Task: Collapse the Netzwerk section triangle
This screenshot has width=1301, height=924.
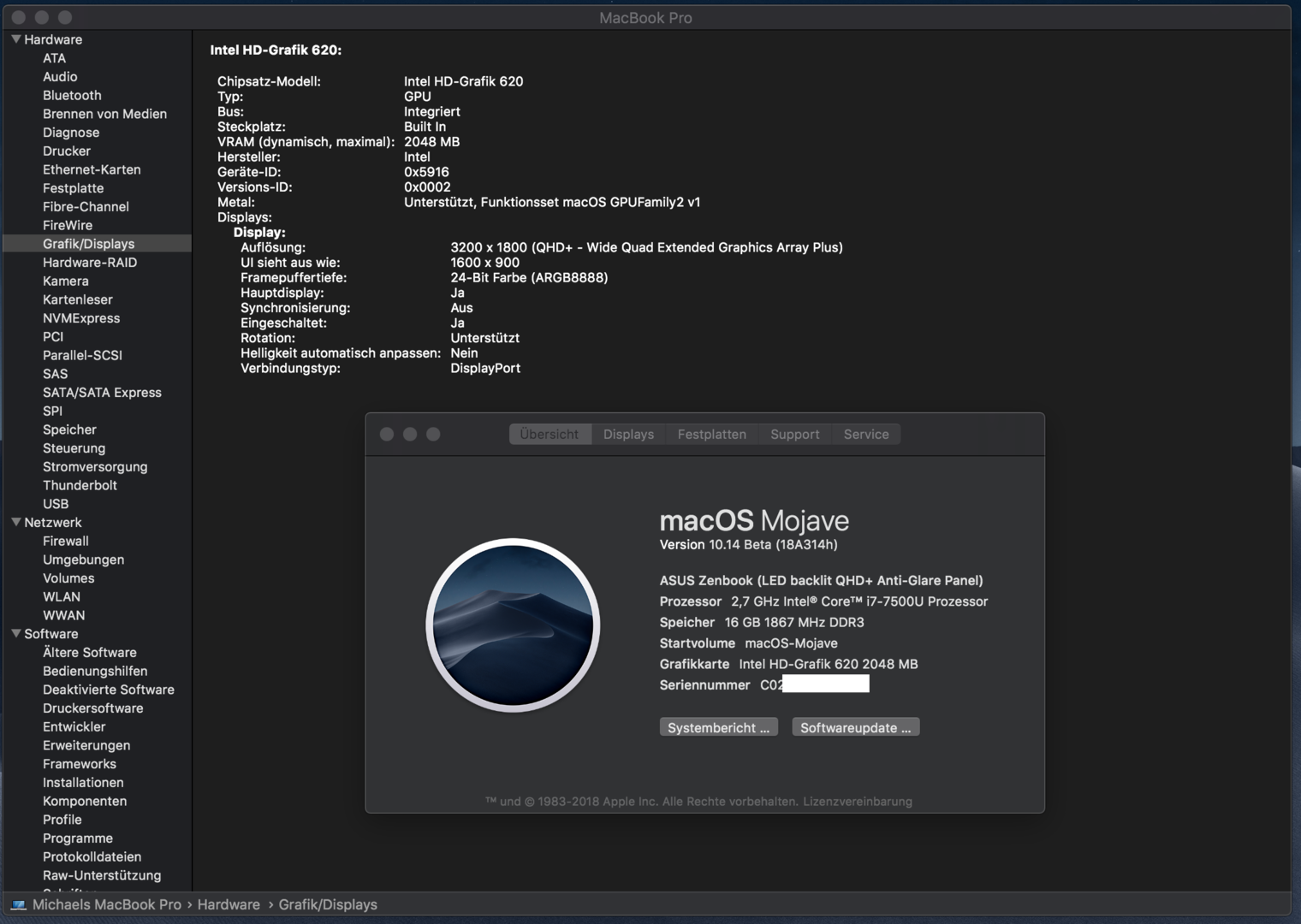Action: (15, 522)
